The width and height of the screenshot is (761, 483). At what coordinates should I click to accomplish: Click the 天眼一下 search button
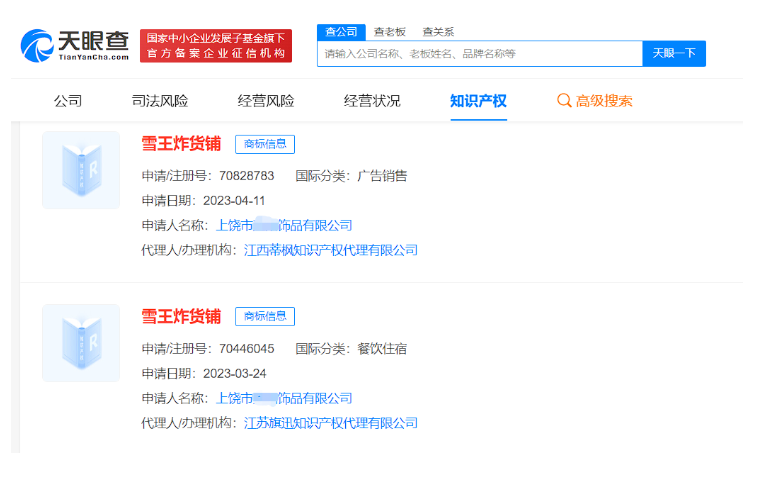674,53
